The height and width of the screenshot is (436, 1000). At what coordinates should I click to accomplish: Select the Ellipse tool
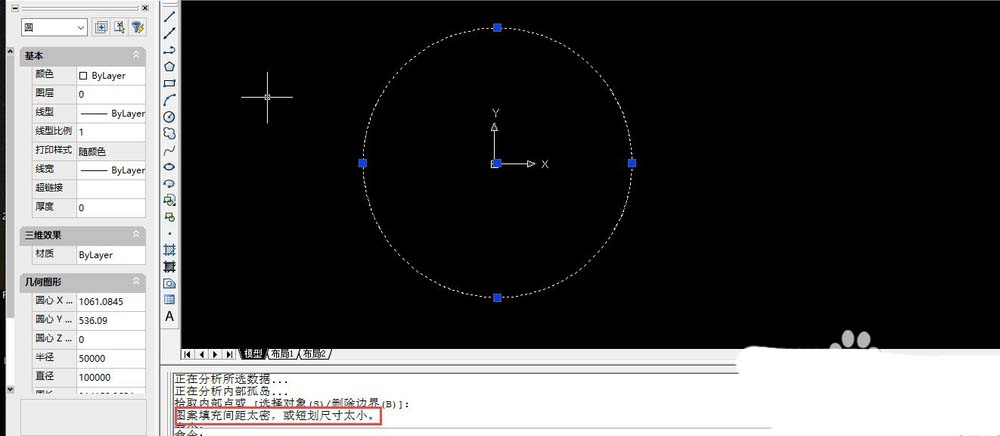coord(170,167)
